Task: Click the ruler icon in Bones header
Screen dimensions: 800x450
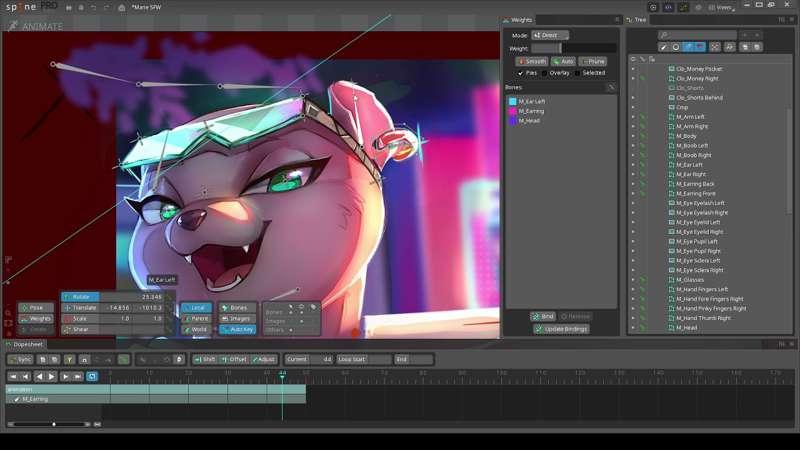Action: click(x=611, y=88)
